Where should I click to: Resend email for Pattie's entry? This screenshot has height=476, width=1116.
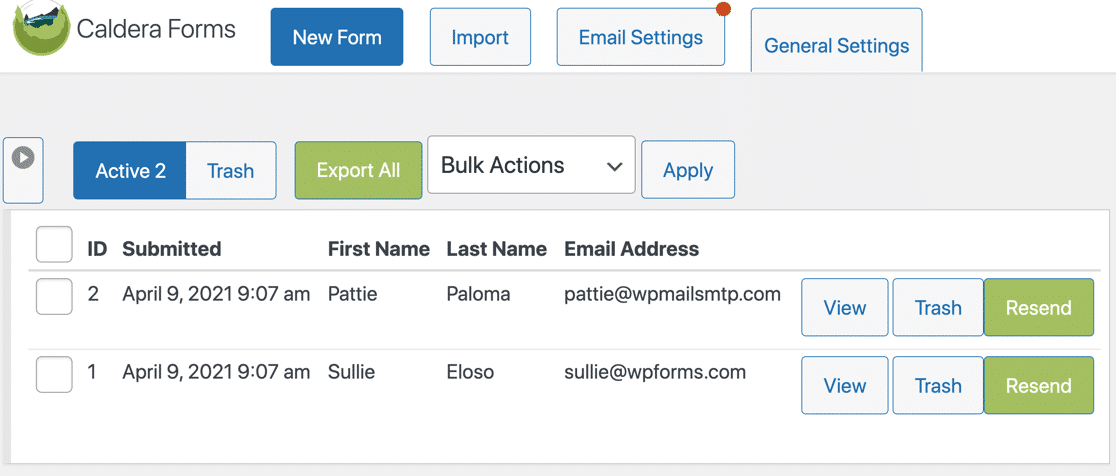pos(1038,308)
